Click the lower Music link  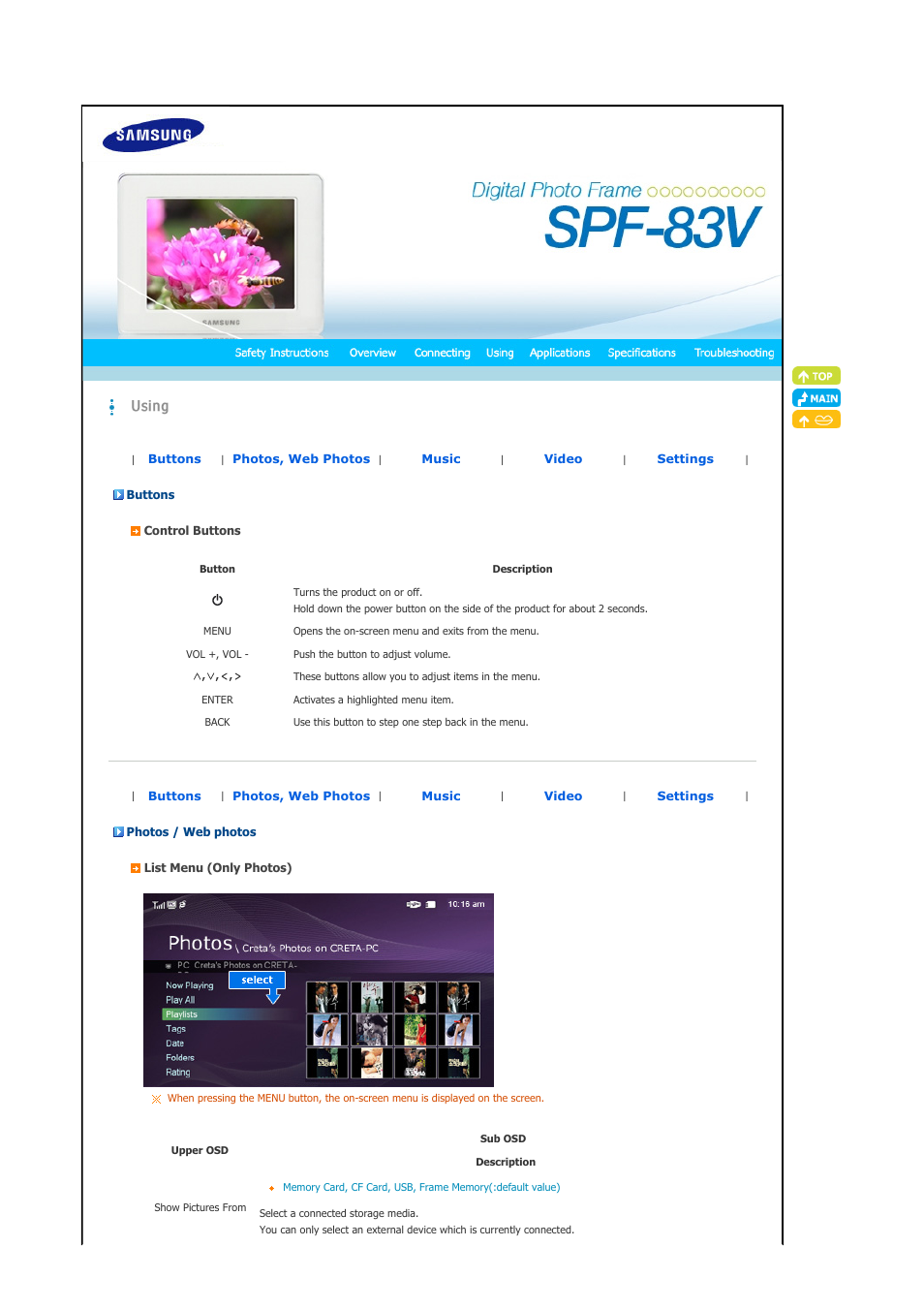click(441, 796)
